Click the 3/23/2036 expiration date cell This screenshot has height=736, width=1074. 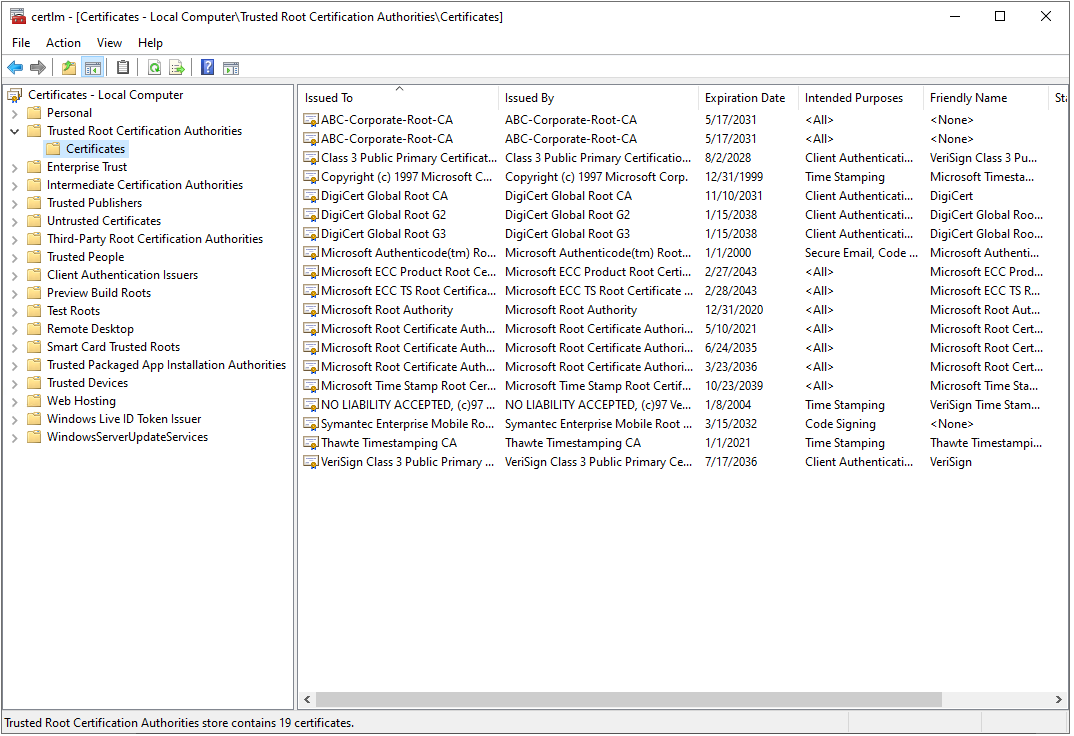coord(731,367)
